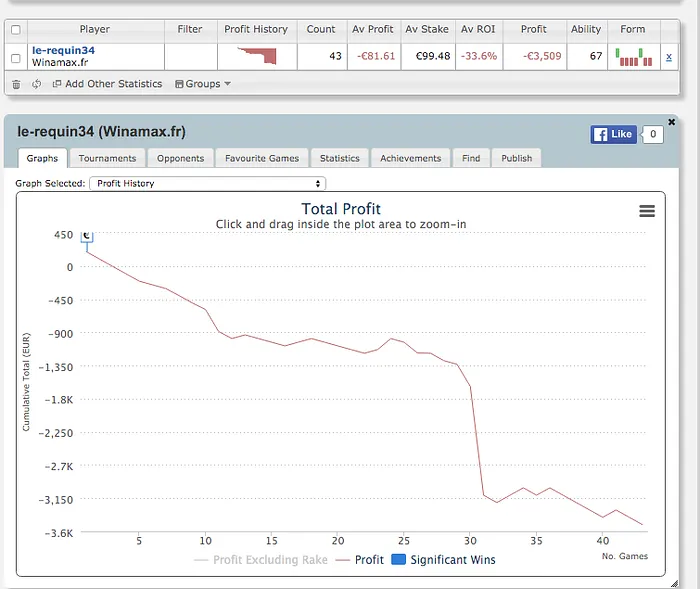700x589 pixels.
Task: Open Add Other Statistics
Action: point(107,84)
